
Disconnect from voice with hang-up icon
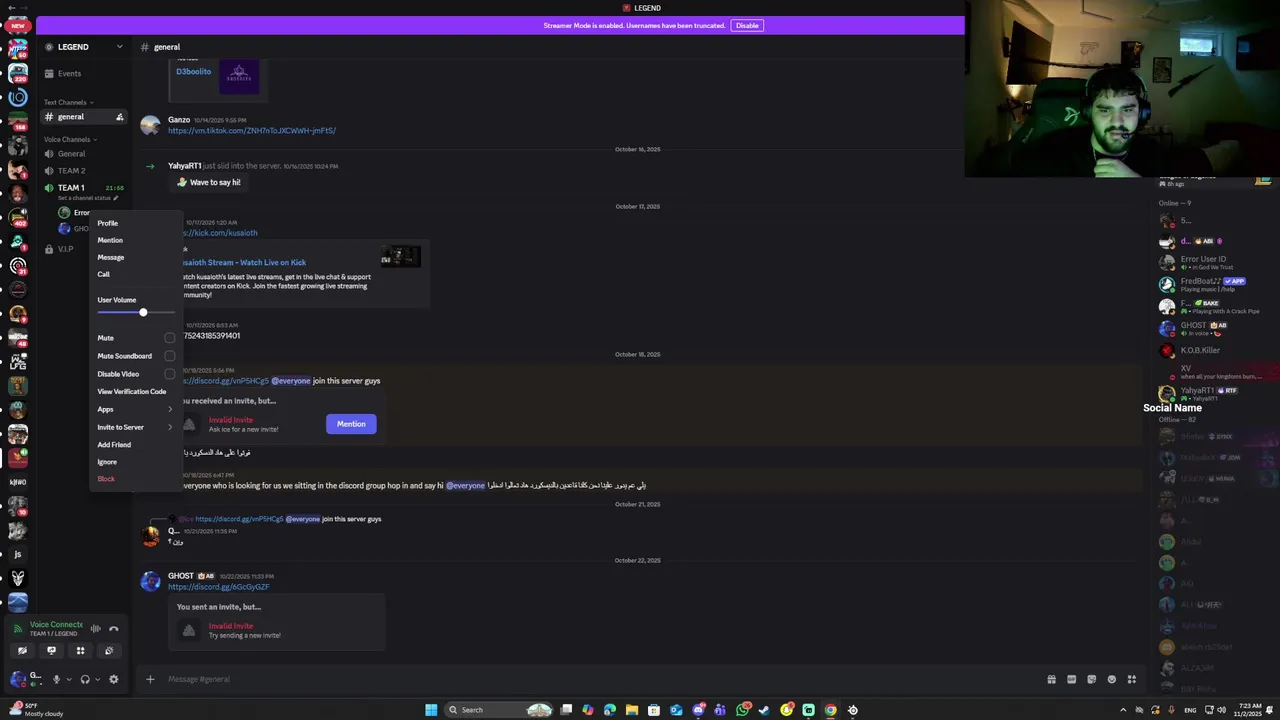point(114,628)
